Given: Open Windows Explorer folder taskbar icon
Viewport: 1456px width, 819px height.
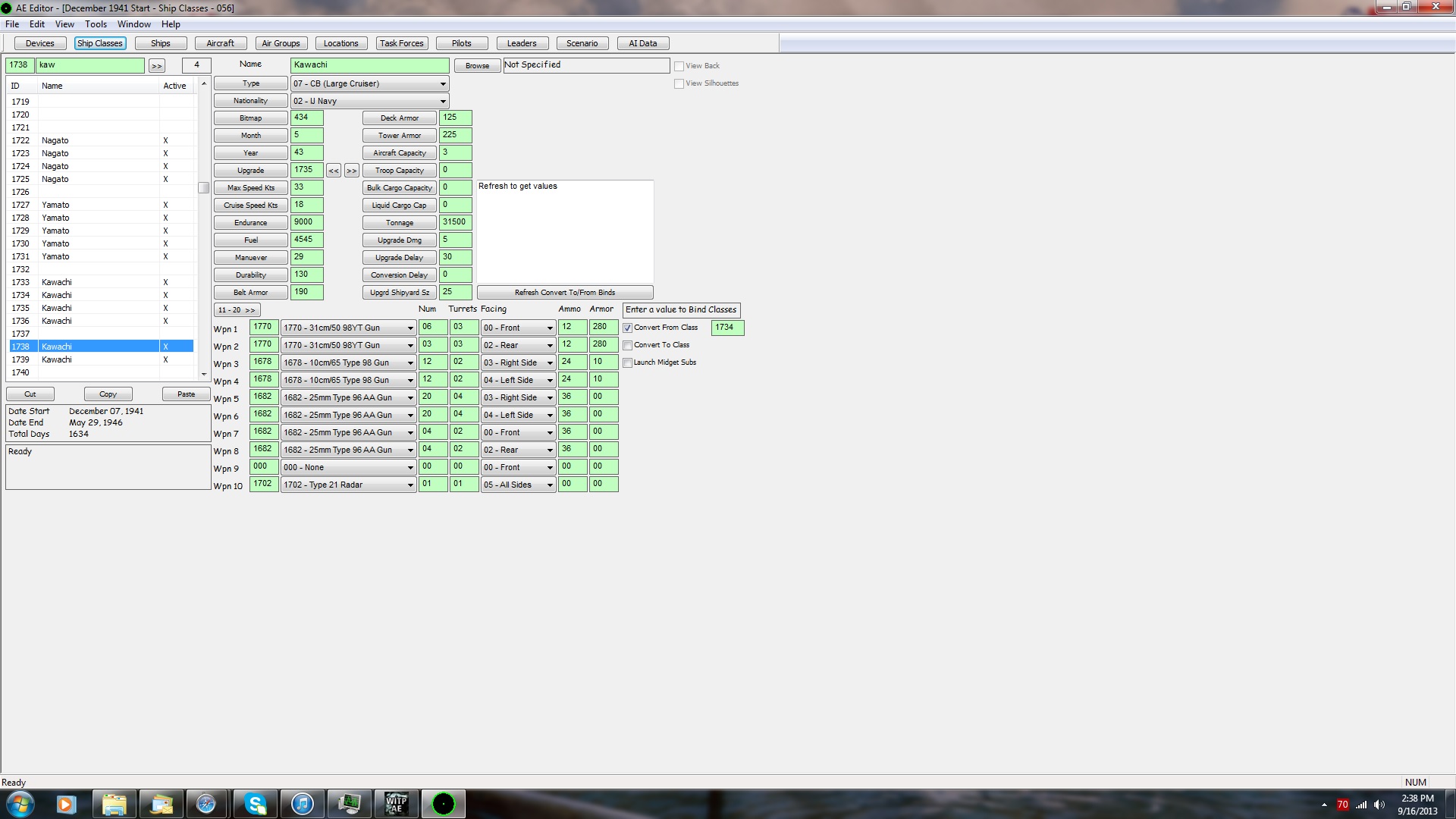Looking at the screenshot, I should pos(114,804).
